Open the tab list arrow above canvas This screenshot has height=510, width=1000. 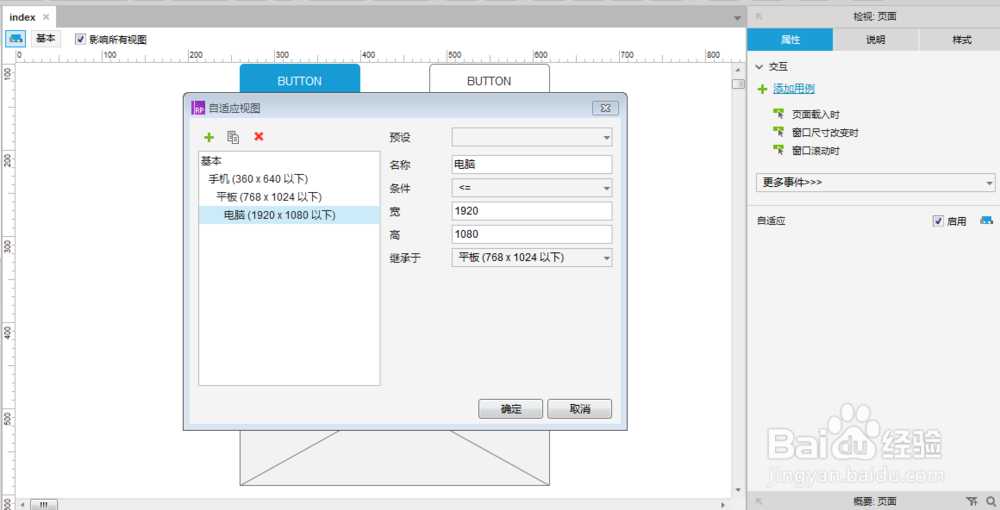(x=738, y=18)
